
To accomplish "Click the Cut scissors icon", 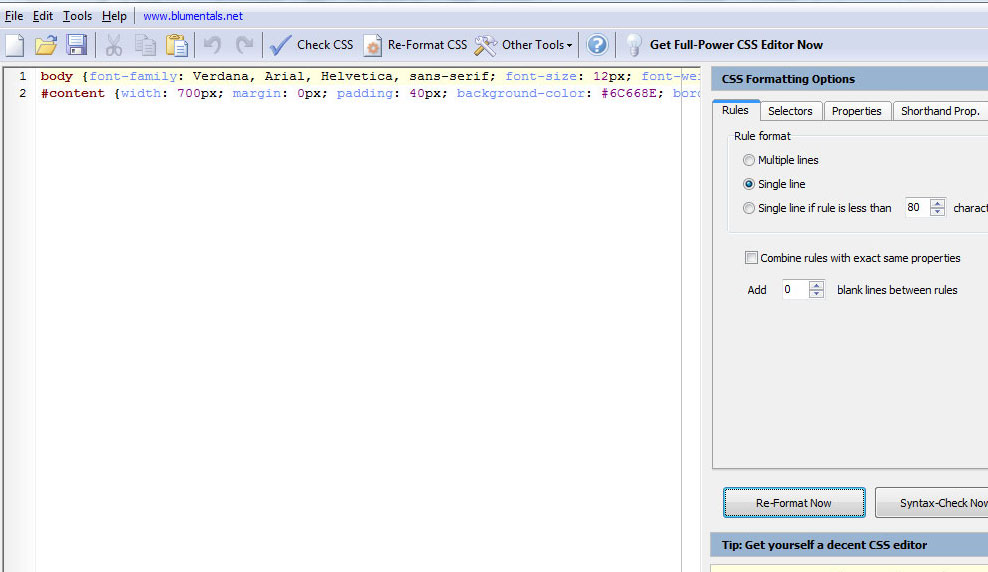I will 114,45.
